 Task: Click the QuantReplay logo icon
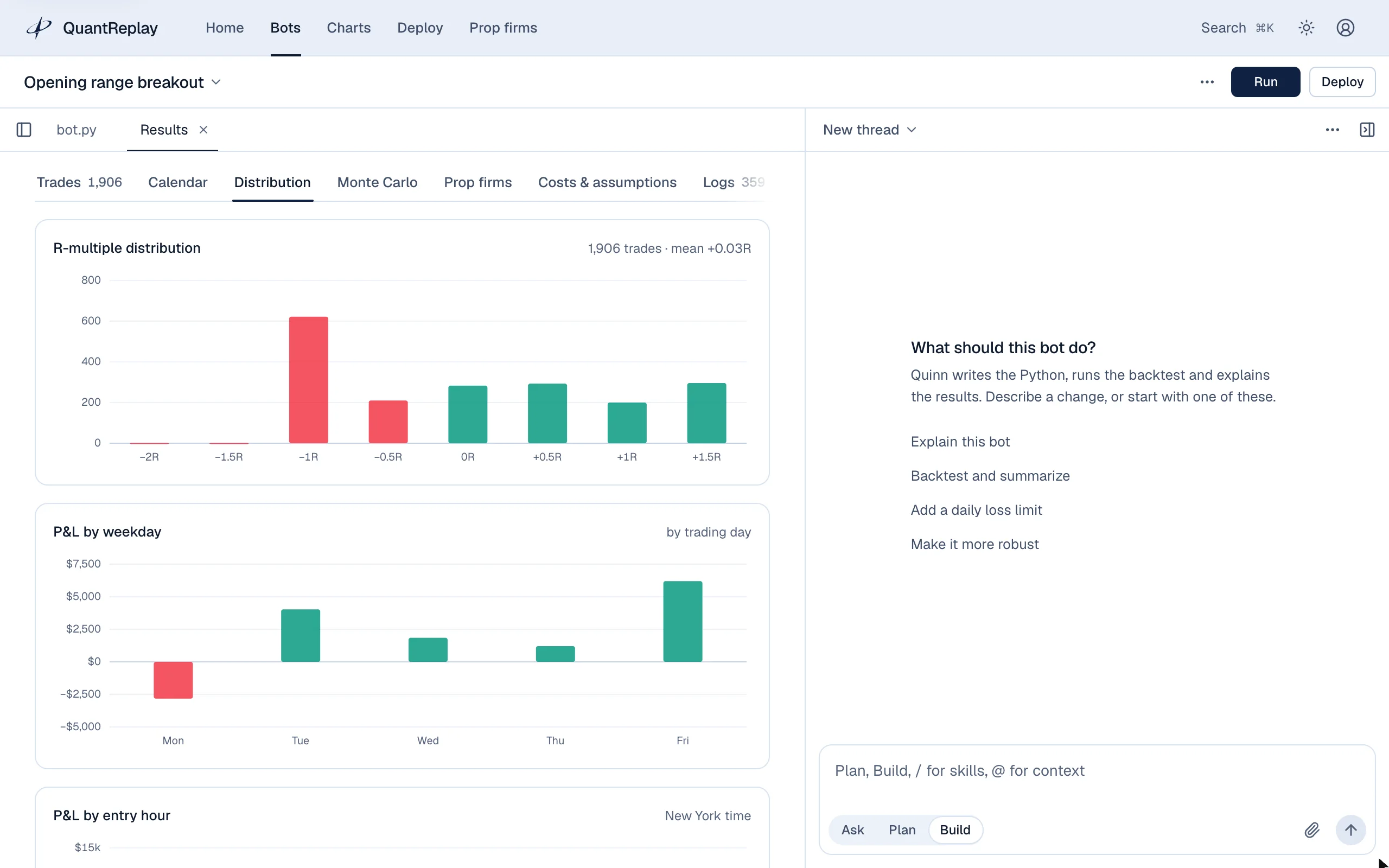click(x=39, y=28)
